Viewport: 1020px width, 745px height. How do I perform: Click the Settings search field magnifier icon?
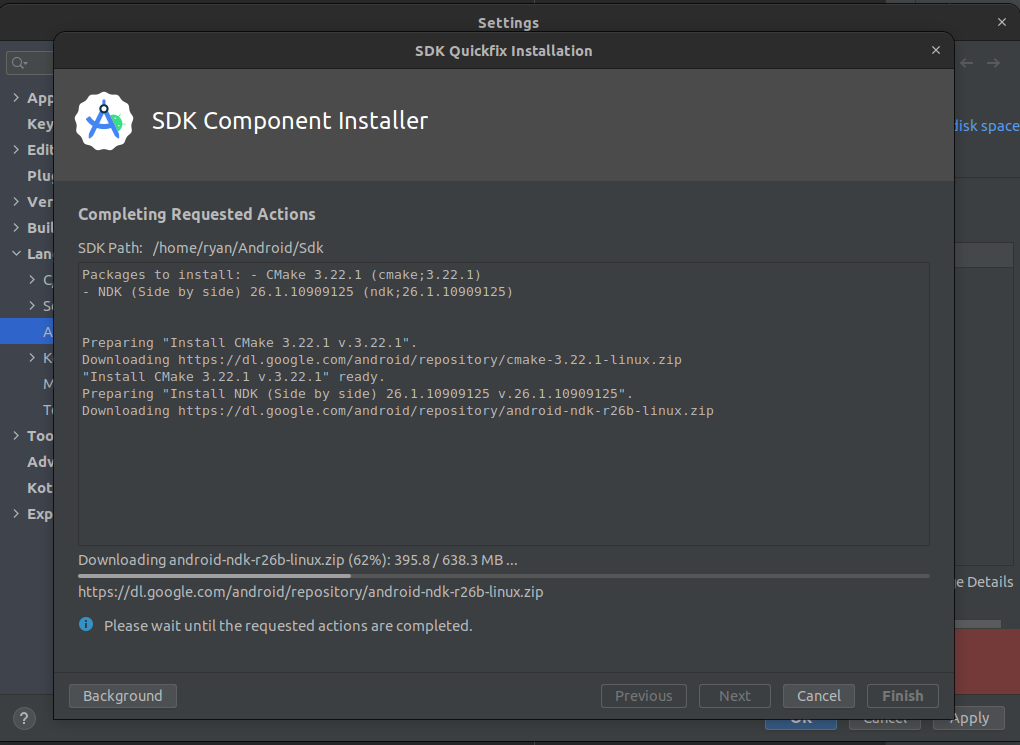pos(20,63)
